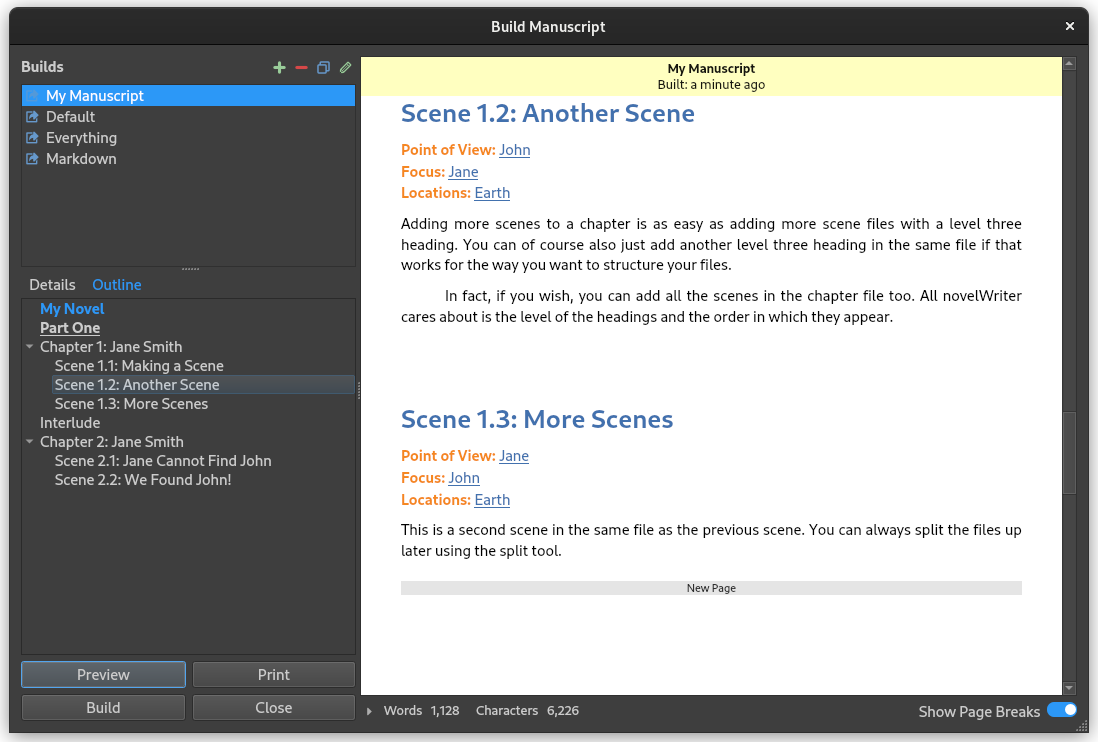This screenshot has width=1098, height=742.
Task: Open the Earth link in Scene 1.3
Action: pos(492,500)
